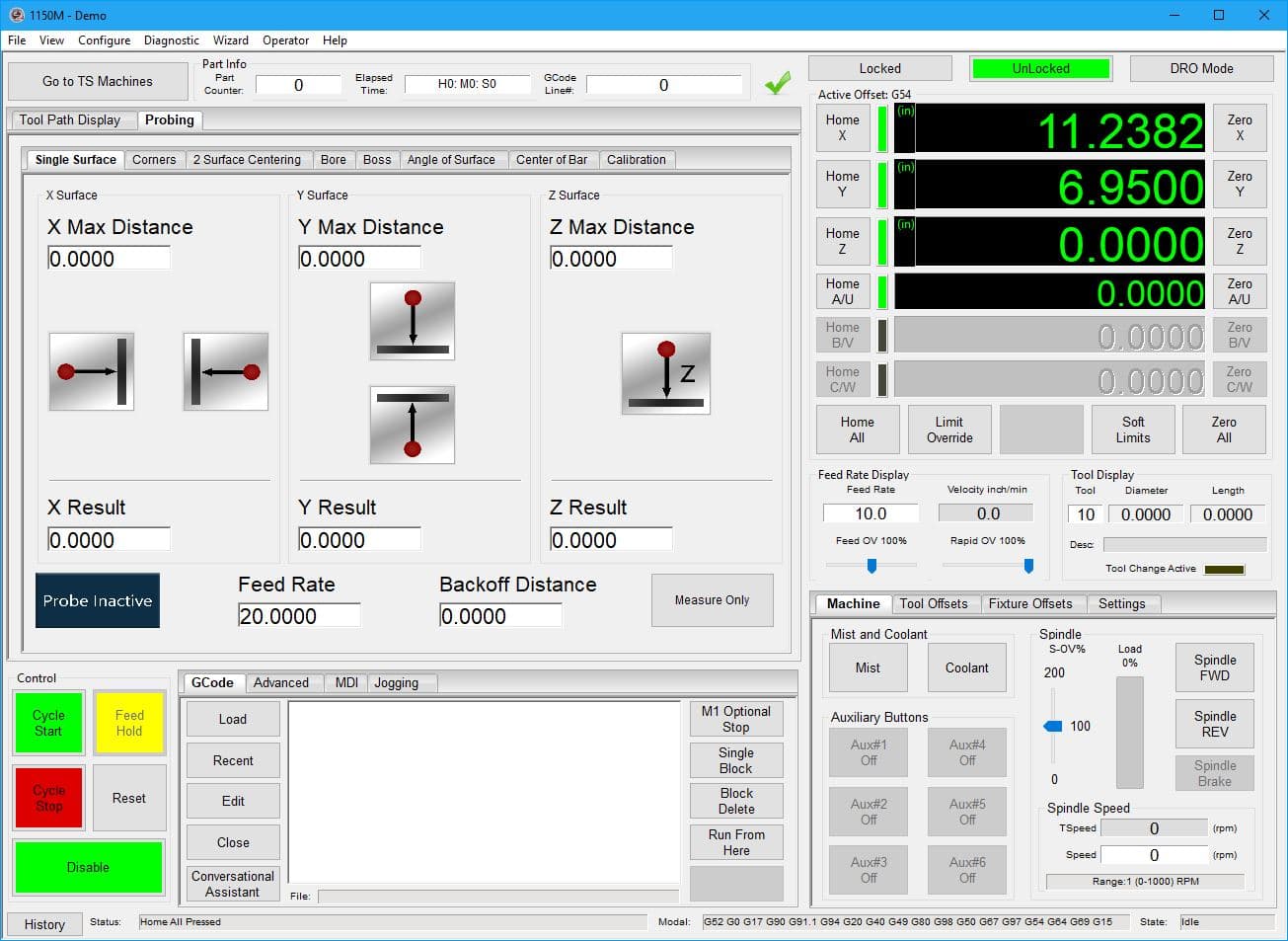Home All axes
Image resolution: width=1288 pixels, height=941 pixels.
pyautogui.click(x=857, y=429)
